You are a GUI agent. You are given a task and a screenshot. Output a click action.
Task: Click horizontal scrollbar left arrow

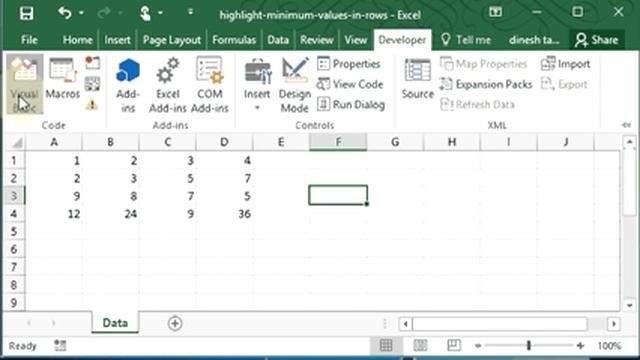[x=405, y=324]
